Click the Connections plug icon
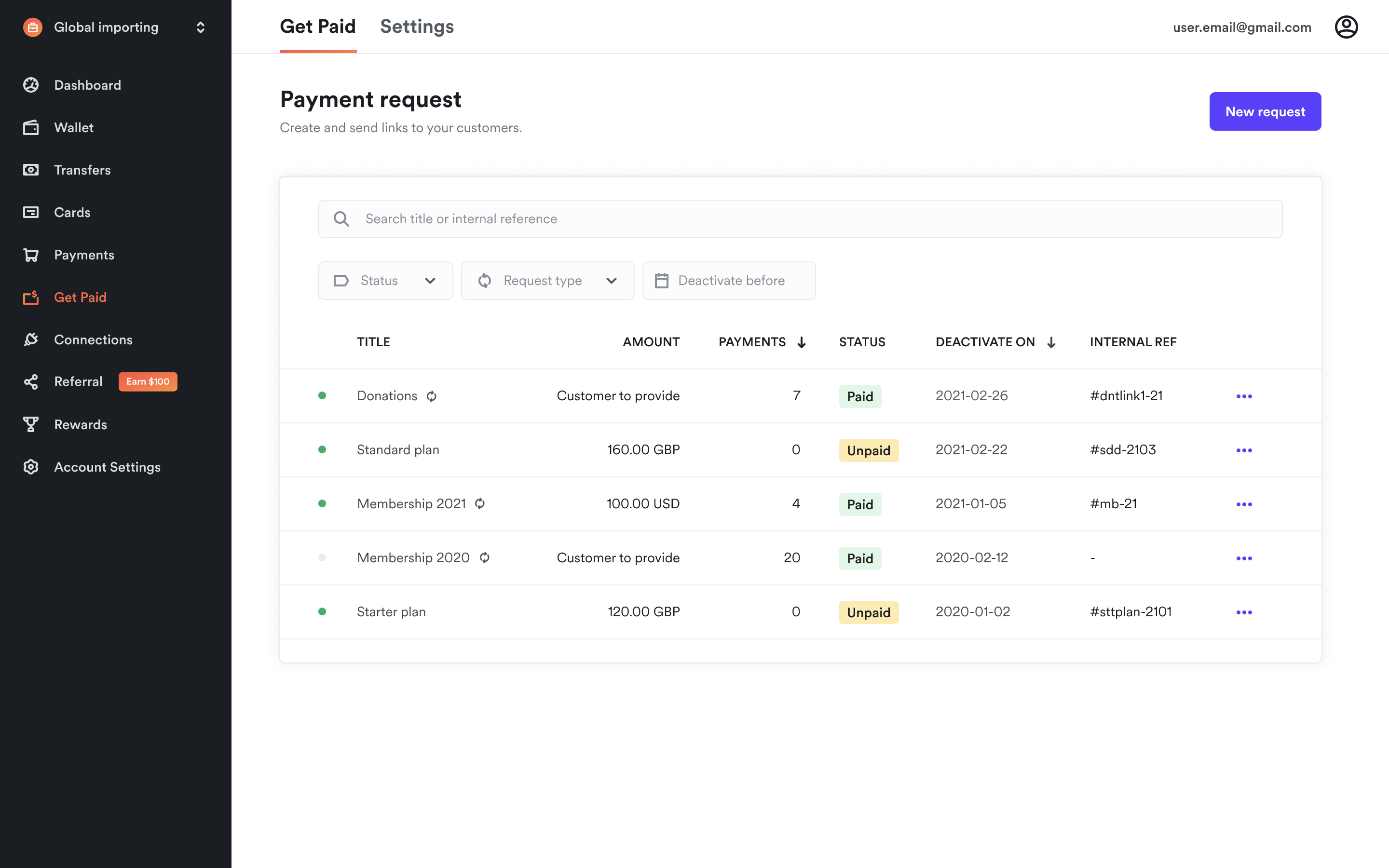The image size is (1389, 868). pyautogui.click(x=31, y=340)
